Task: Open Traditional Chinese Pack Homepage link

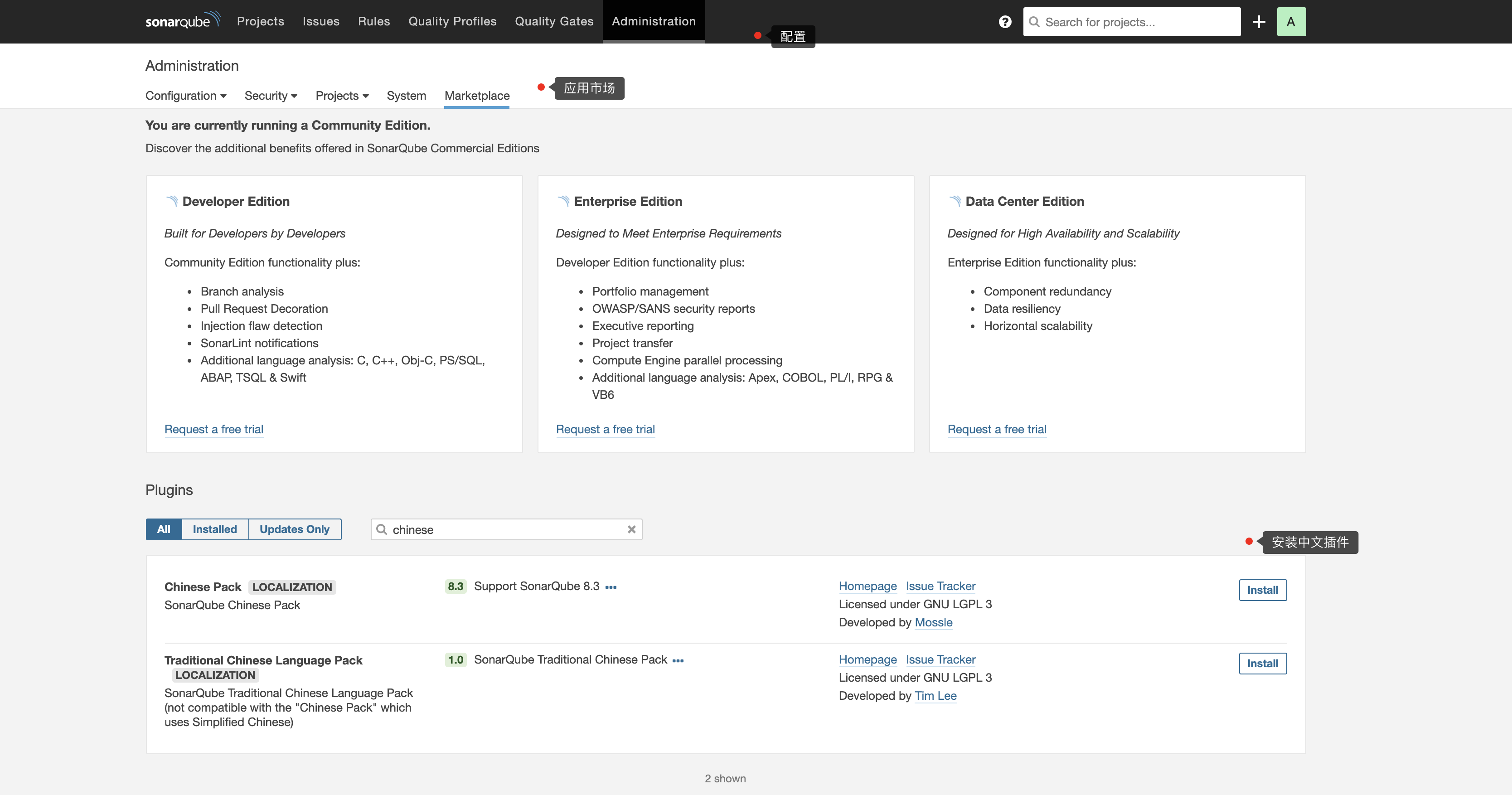Action: coord(867,659)
